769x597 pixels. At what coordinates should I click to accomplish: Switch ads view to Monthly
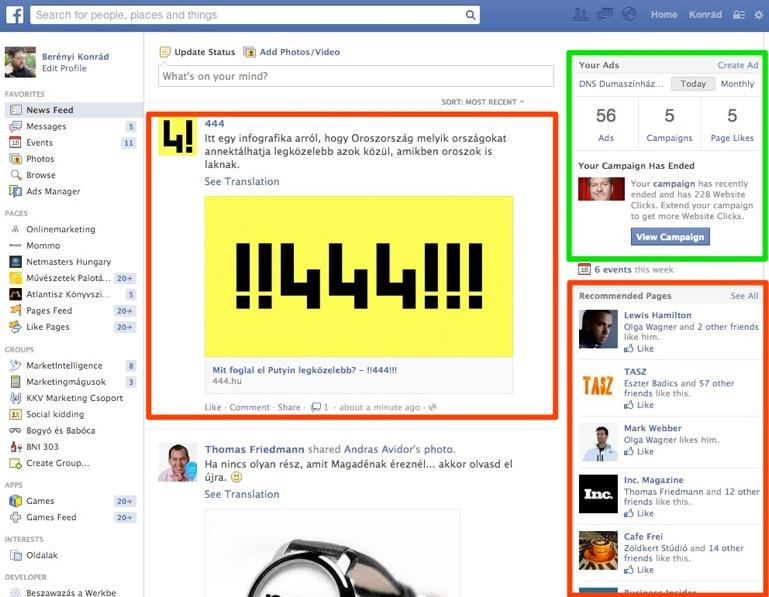[x=737, y=84]
